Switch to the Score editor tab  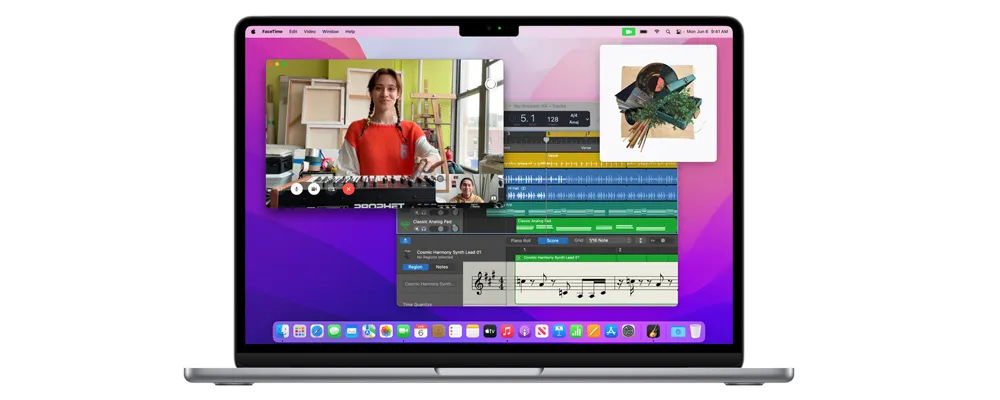coord(551,240)
